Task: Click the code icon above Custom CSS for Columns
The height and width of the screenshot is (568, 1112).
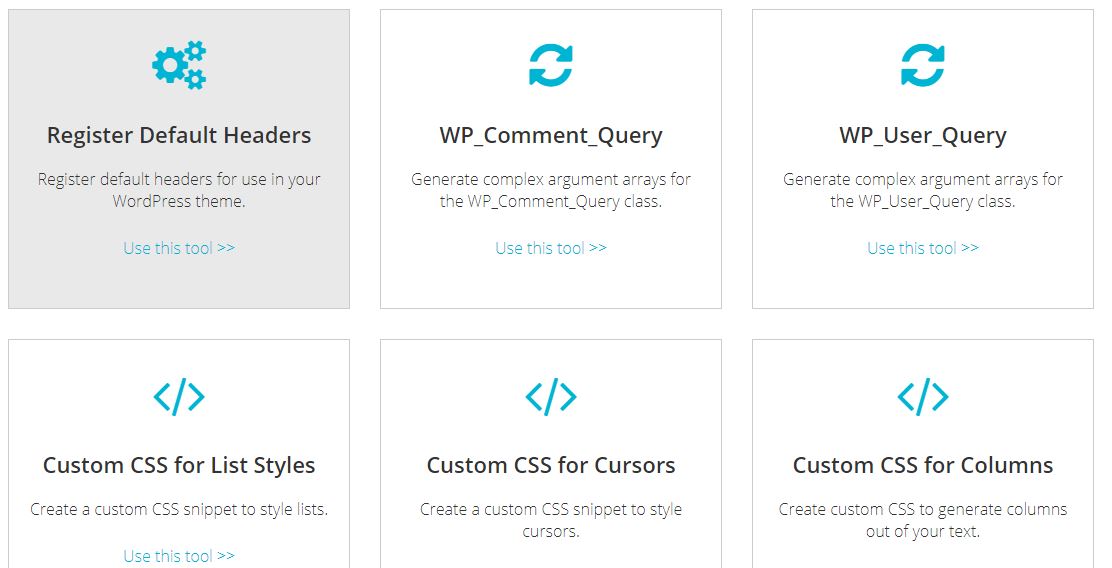Action: (923, 396)
